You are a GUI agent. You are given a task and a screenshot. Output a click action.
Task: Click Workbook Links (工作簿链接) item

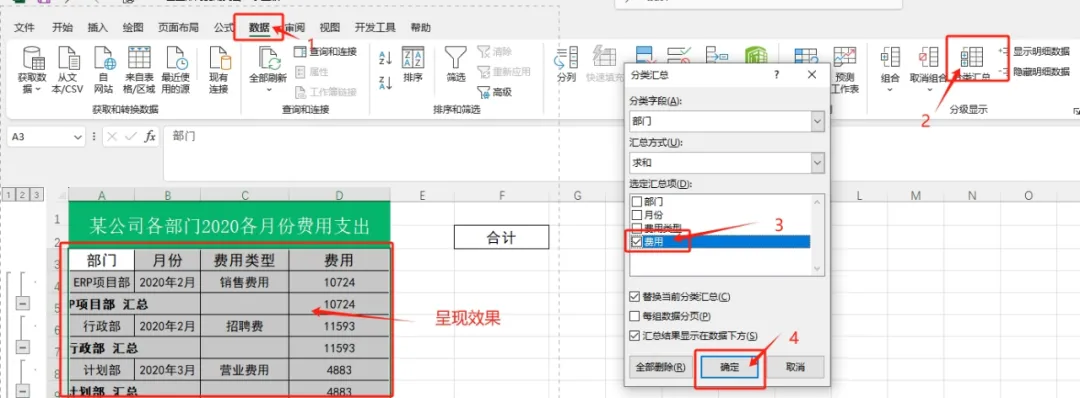(325, 92)
